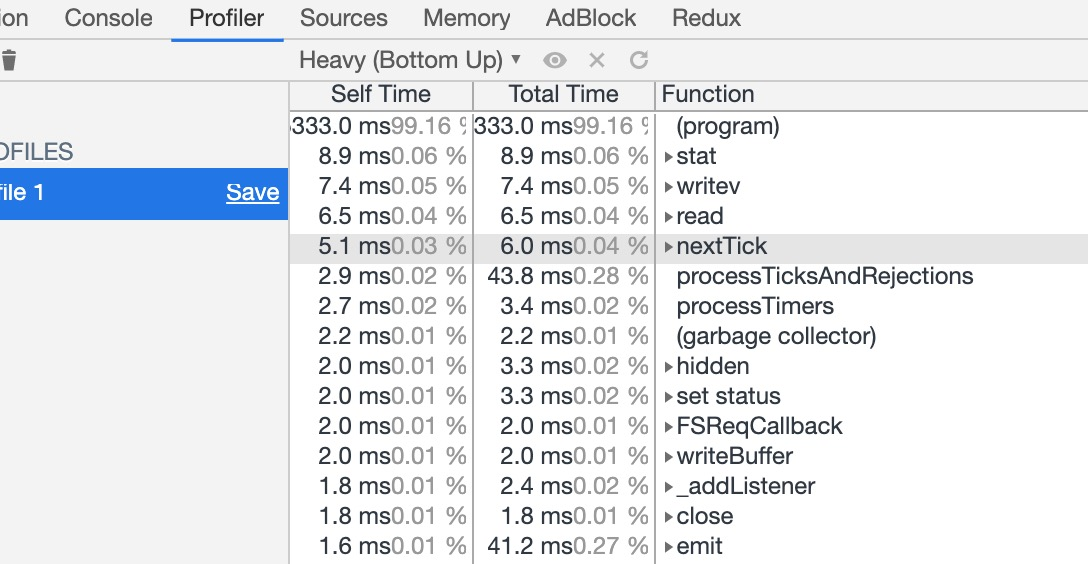1088x564 pixels.
Task: Expand the FSReqCallback function row
Action: (669, 427)
